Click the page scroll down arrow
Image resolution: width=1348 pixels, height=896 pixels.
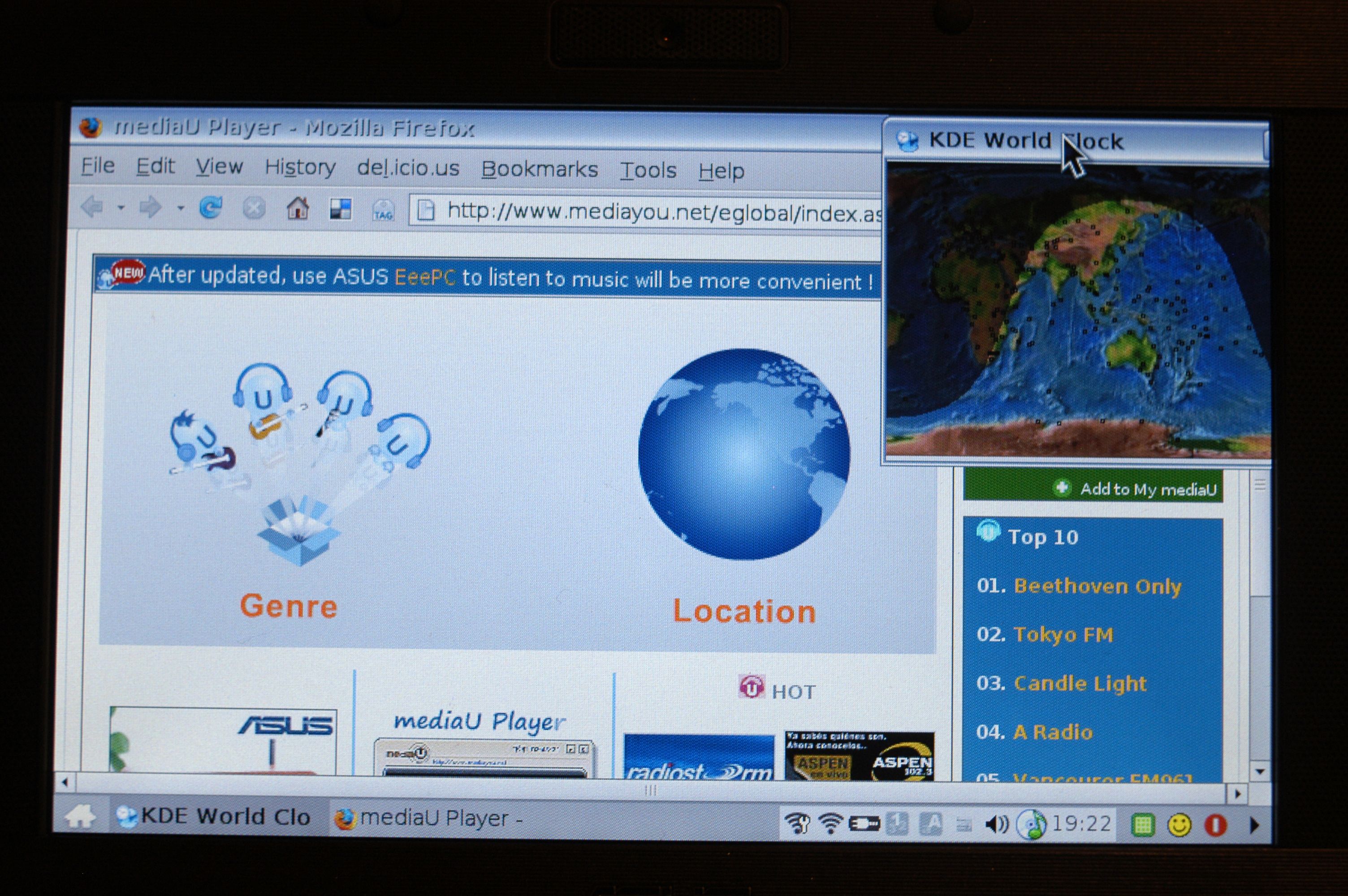[x=1259, y=771]
